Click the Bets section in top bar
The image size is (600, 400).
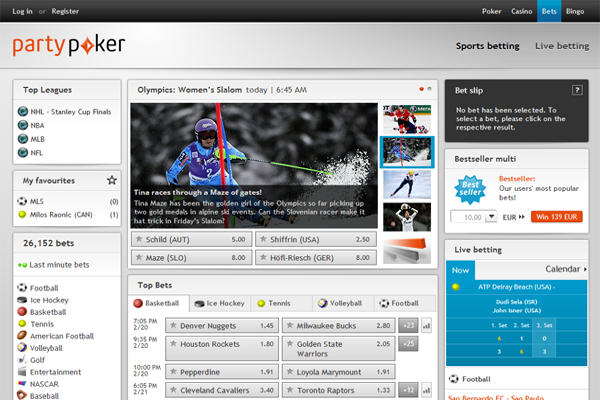click(x=549, y=11)
